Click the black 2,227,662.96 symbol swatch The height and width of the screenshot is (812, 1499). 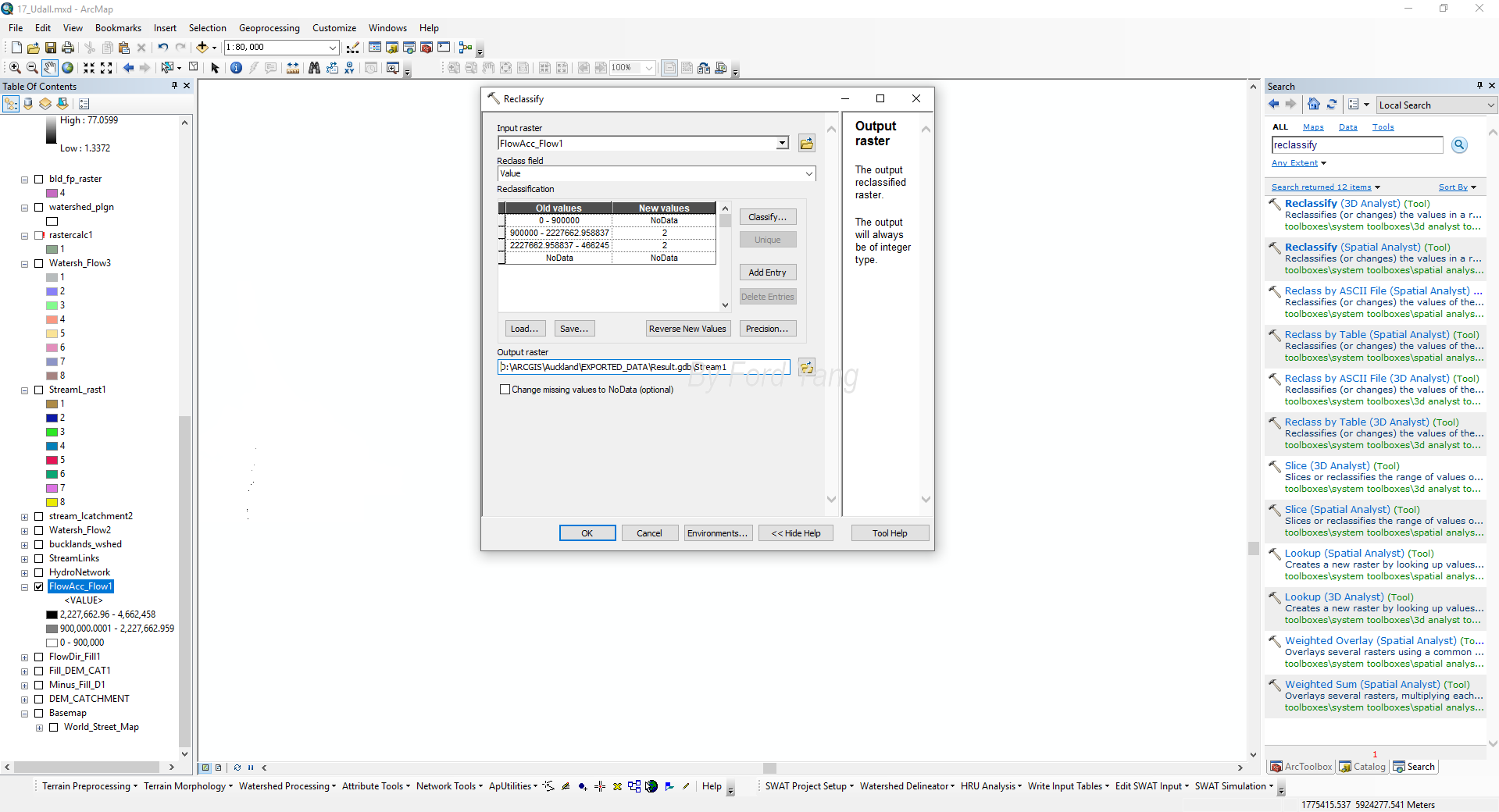[52, 614]
